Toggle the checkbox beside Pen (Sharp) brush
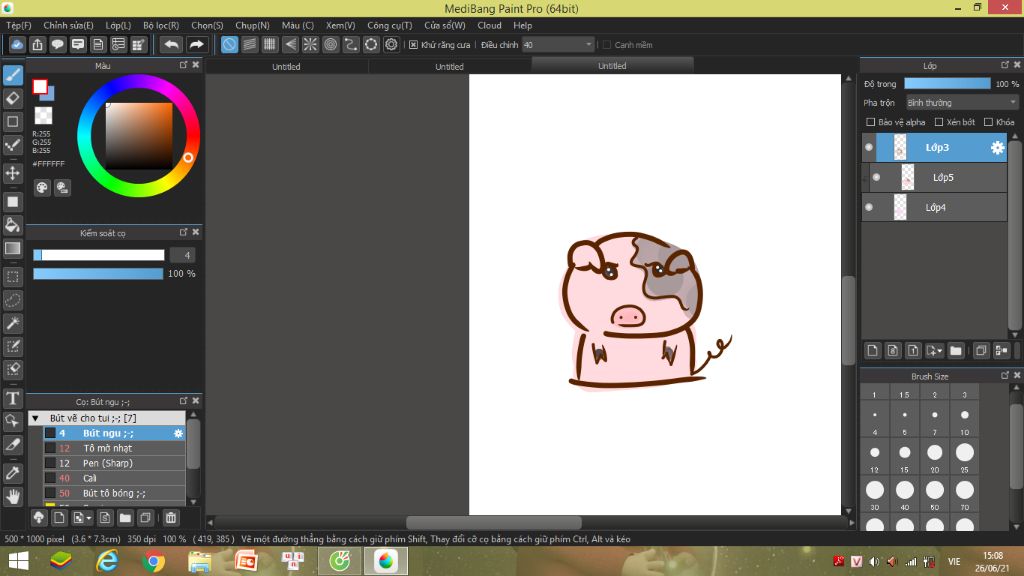The height and width of the screenshot is (576, 1024). point(50,464)
